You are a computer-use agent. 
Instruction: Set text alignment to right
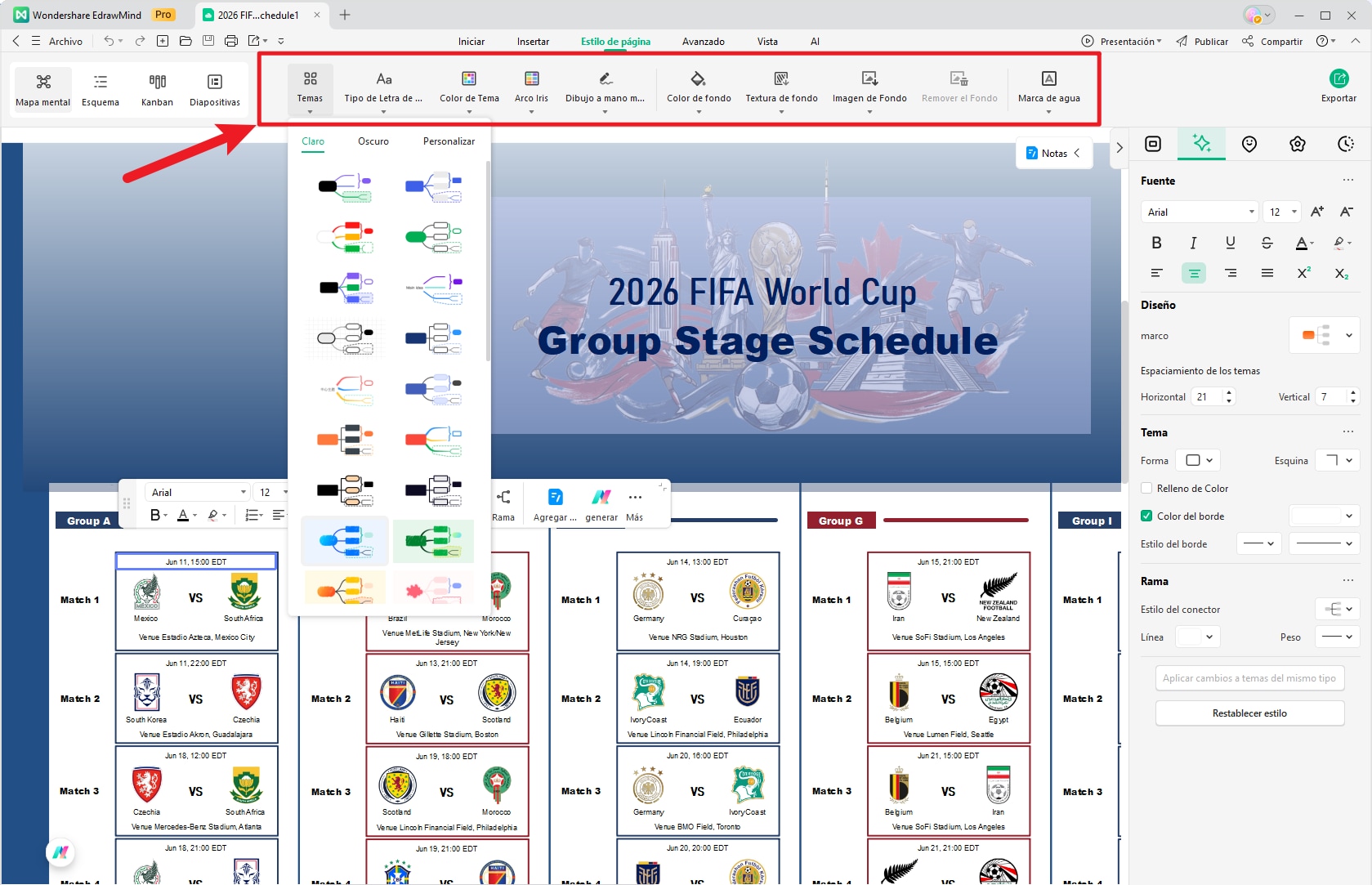coord(1231,273)
